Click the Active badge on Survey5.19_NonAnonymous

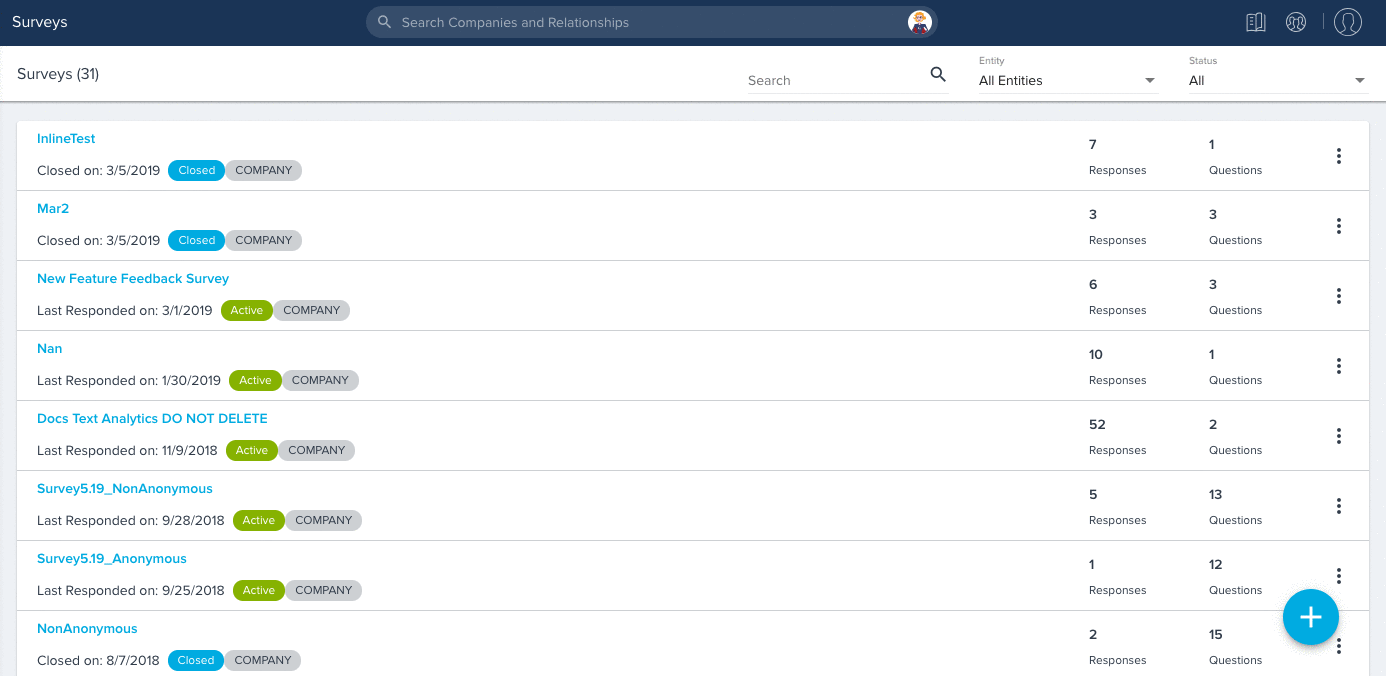259,520
